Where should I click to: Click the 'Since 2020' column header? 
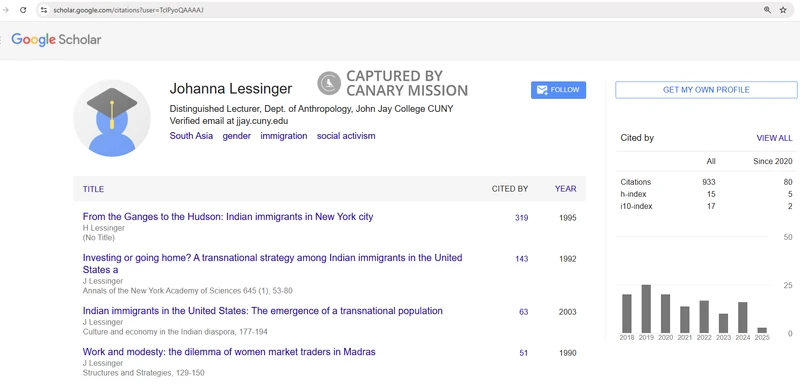(773, 161)
